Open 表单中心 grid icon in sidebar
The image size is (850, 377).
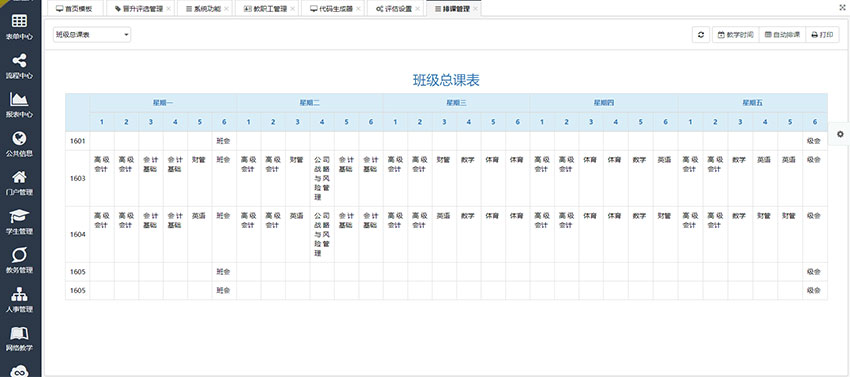click(x=20, y=21)
